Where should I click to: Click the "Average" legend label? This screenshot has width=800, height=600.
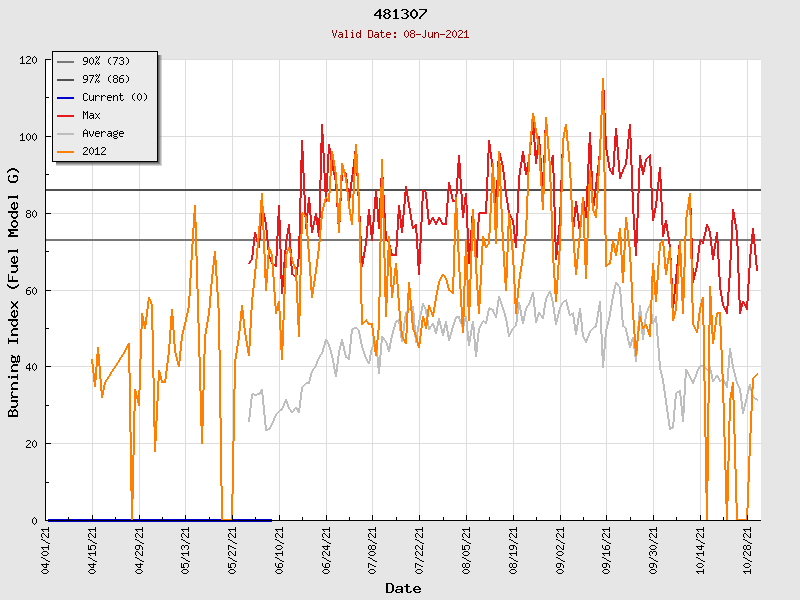pos(103,134)
